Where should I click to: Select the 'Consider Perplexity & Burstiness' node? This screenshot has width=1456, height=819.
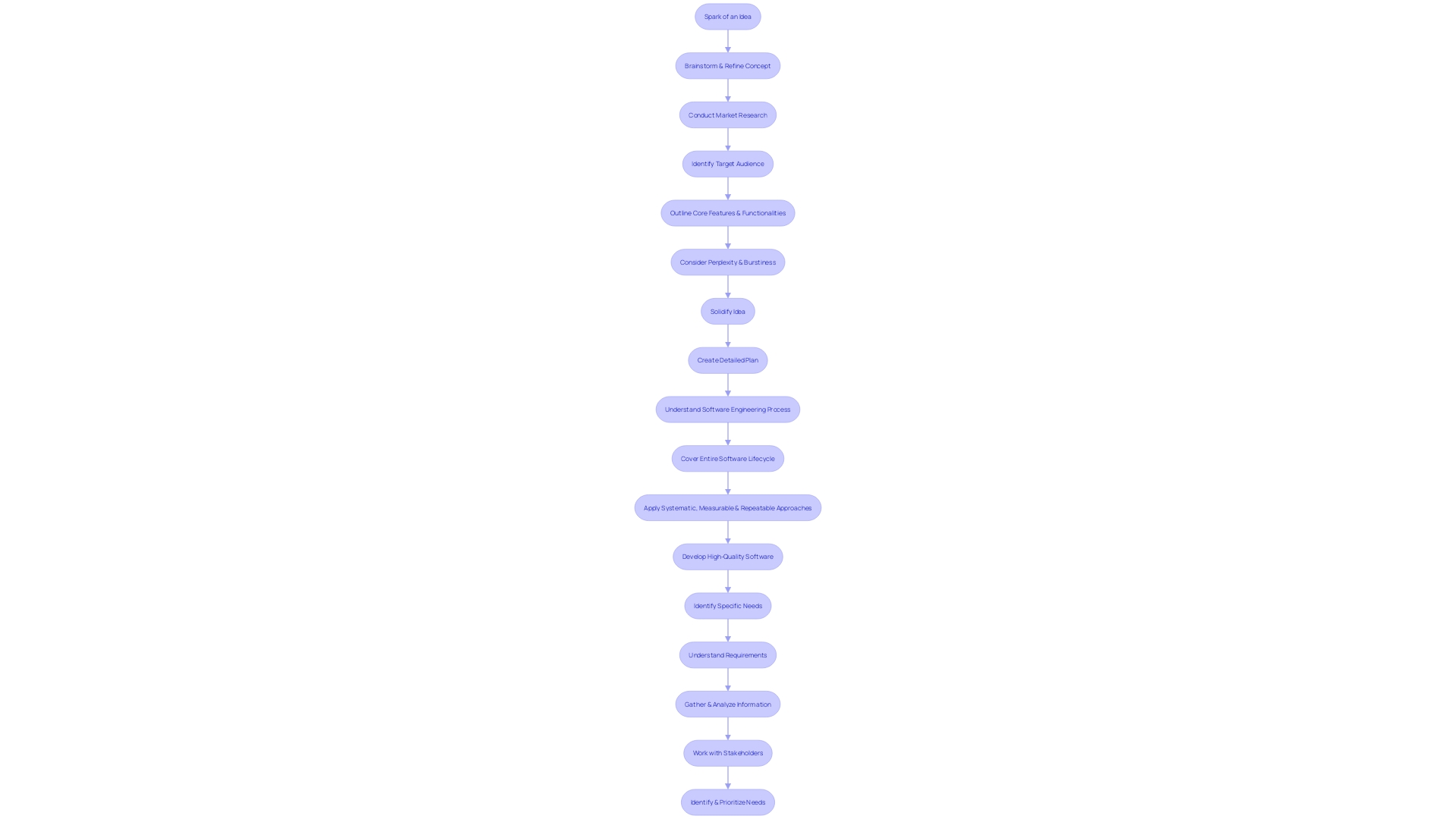pos(727,262)
